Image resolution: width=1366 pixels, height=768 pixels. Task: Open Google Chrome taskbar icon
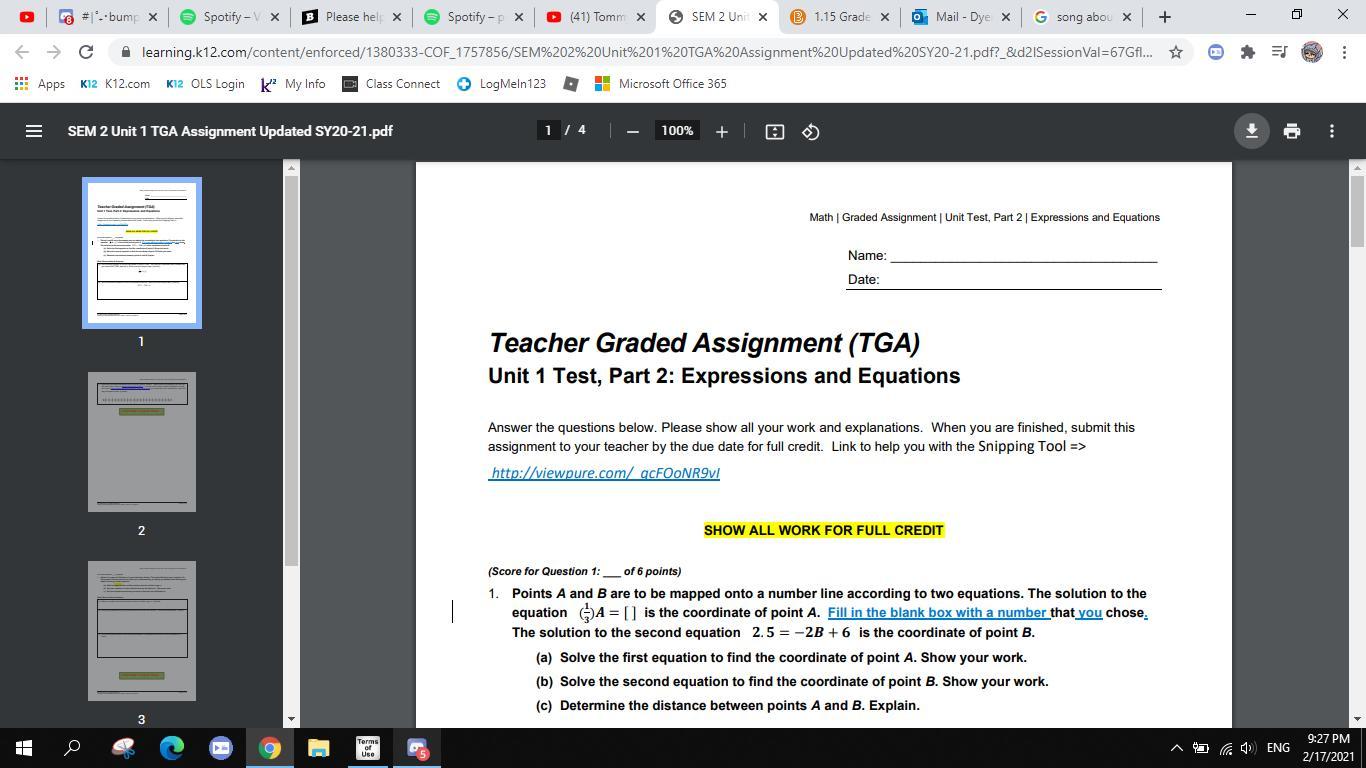[270, 748]
